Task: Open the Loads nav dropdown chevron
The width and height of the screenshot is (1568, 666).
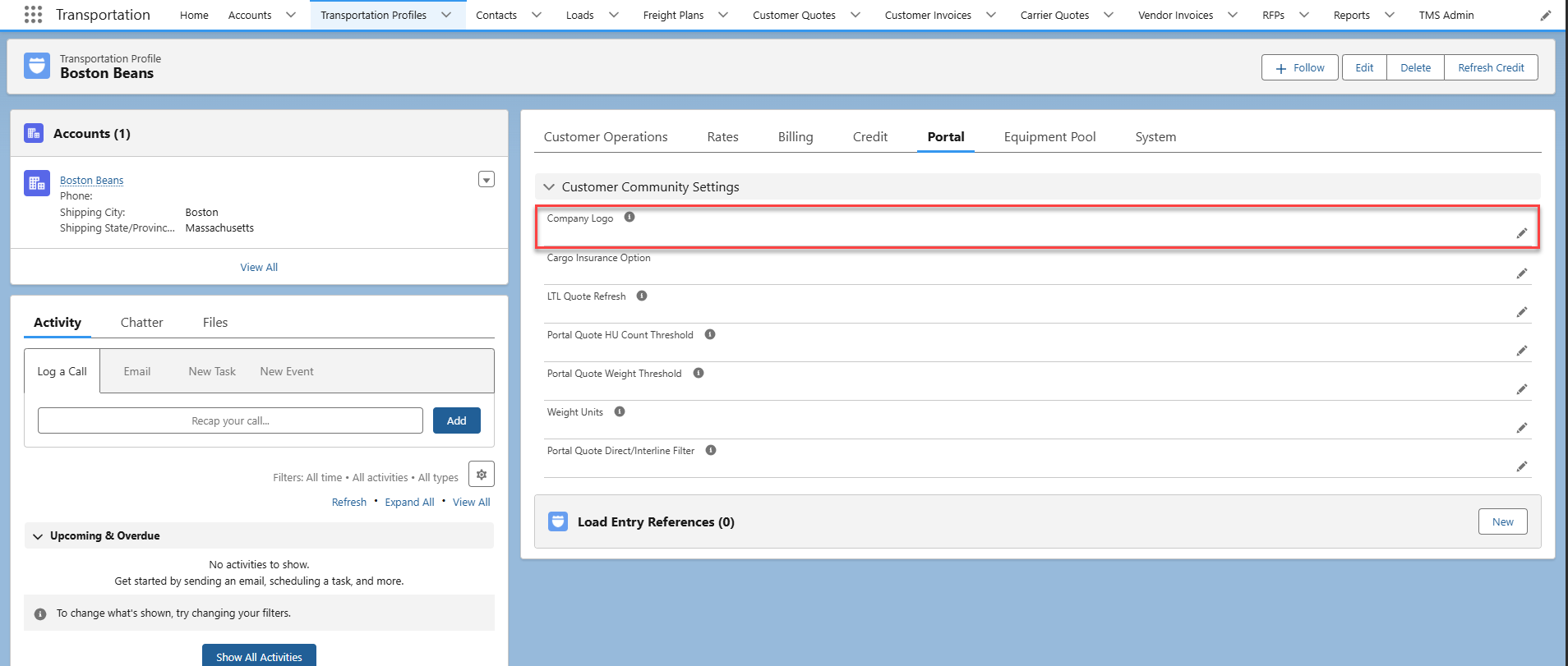Action: (614, 15)
